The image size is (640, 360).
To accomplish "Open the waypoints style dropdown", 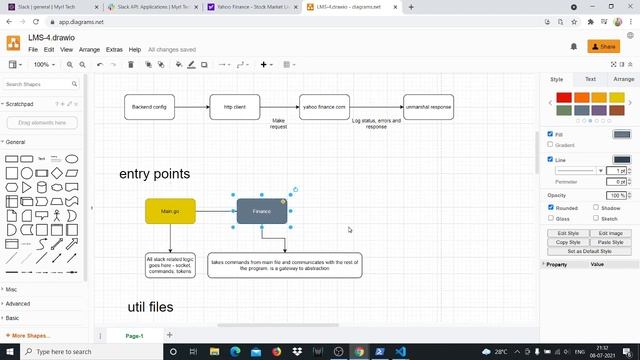I will [242, 64].
